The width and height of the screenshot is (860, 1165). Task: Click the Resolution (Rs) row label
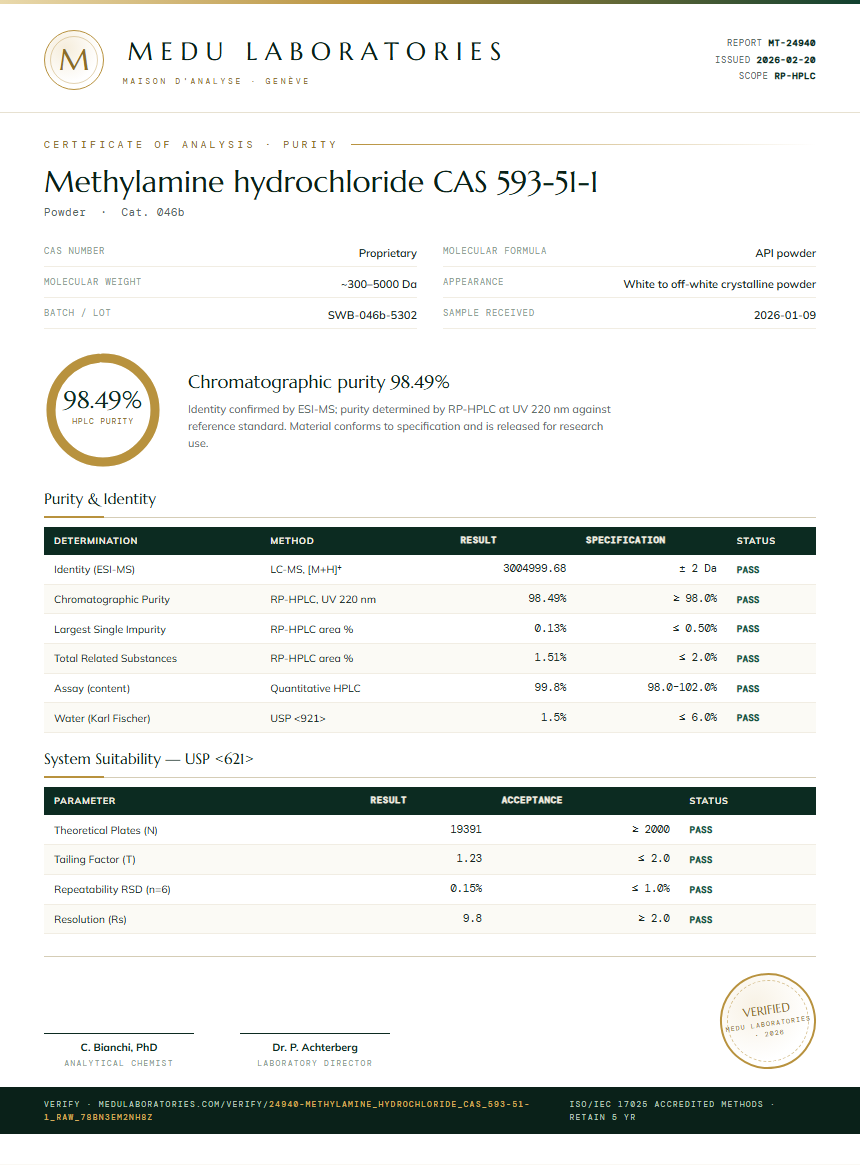point(90,920)
